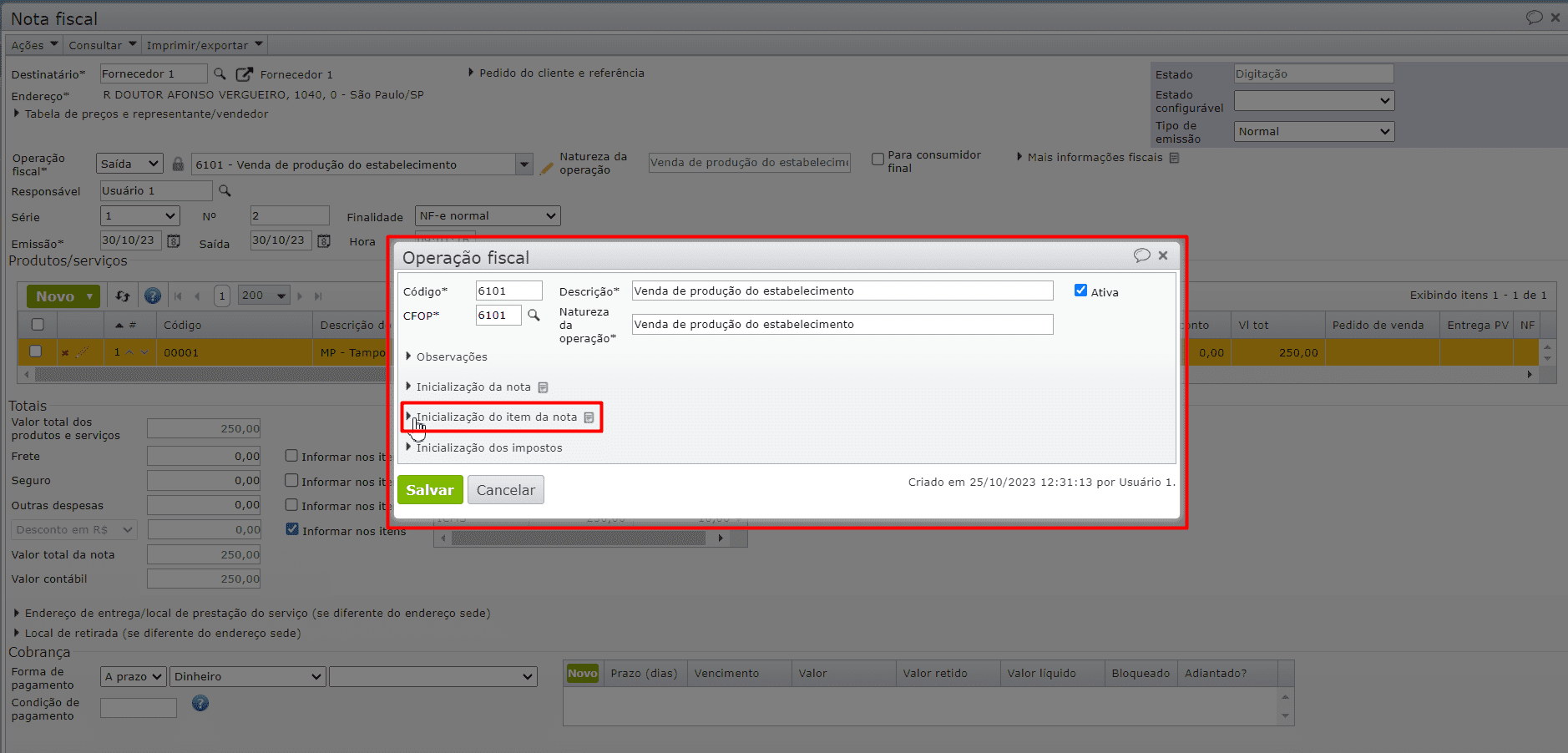Open the A prazo payment dropdown
Screen dimensions: 1568x753
(134, 677)
